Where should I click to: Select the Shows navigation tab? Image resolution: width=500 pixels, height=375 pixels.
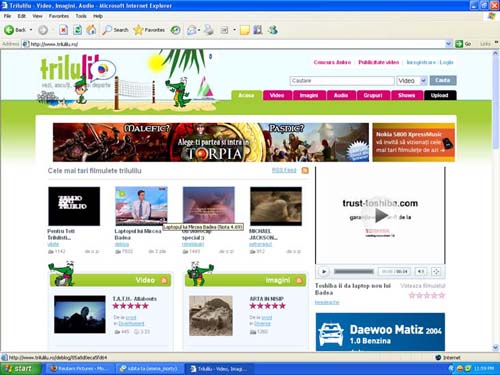pyautogui.click(x=407, y=95)
